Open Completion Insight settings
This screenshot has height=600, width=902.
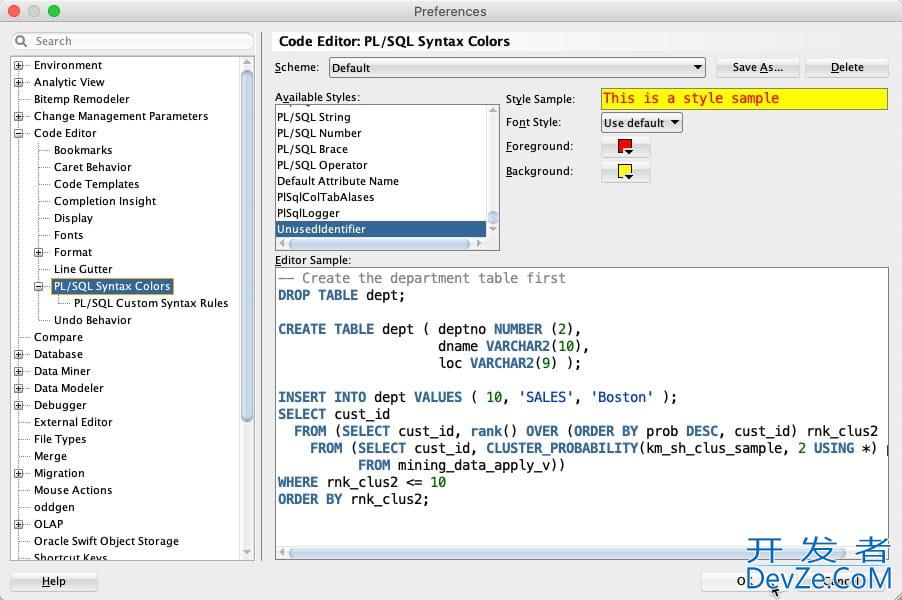(105, 201)
